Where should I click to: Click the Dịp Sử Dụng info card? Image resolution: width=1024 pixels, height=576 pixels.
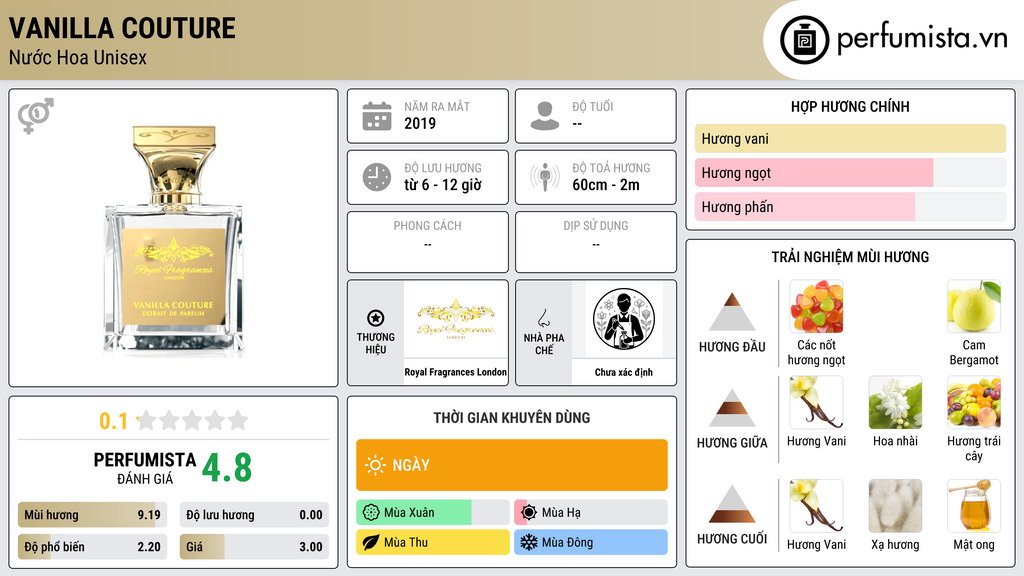[596, 242]
